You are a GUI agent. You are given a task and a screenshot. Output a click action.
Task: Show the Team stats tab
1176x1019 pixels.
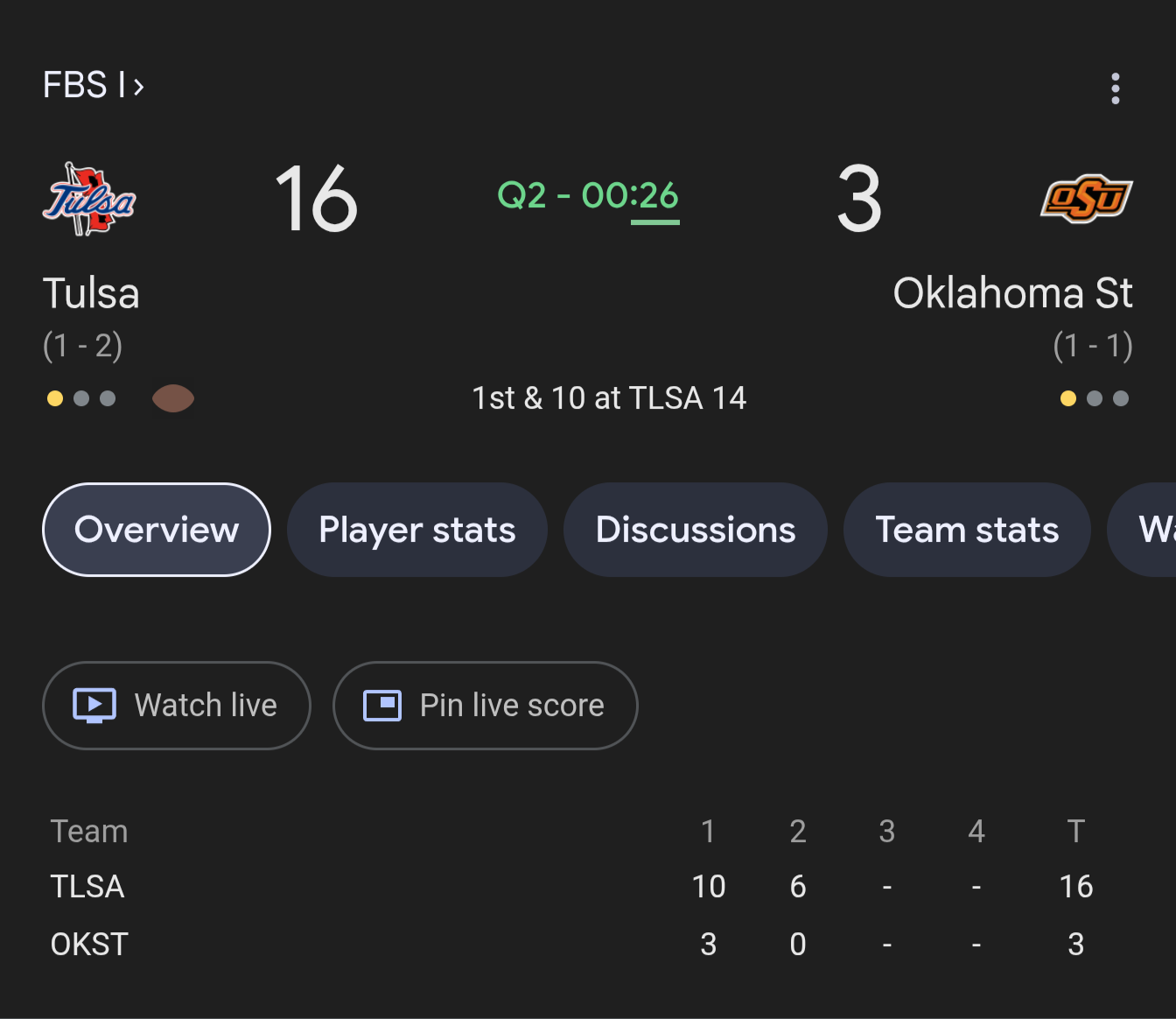click(x=967, y=530)
